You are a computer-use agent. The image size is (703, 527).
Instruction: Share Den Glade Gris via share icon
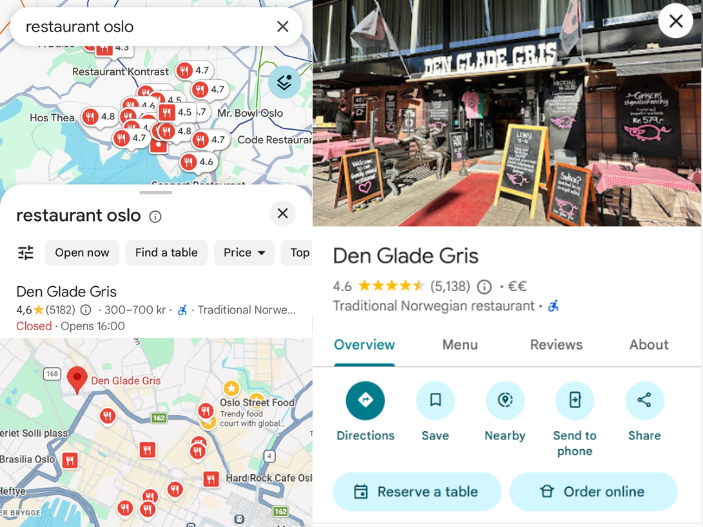[x=644, y=401]
